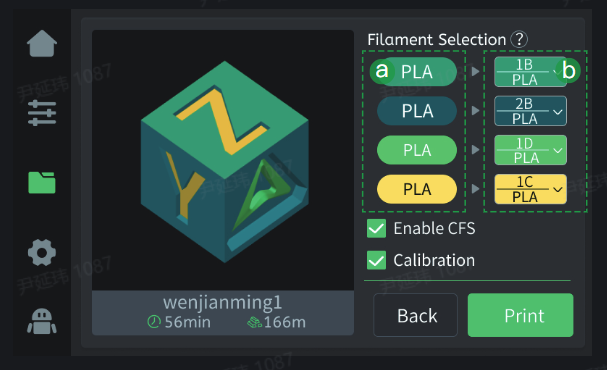The height and width of the screenshot is (370, 607).
Task: Select the light green PLA filament swatch
Action: [x=417, y=150]
